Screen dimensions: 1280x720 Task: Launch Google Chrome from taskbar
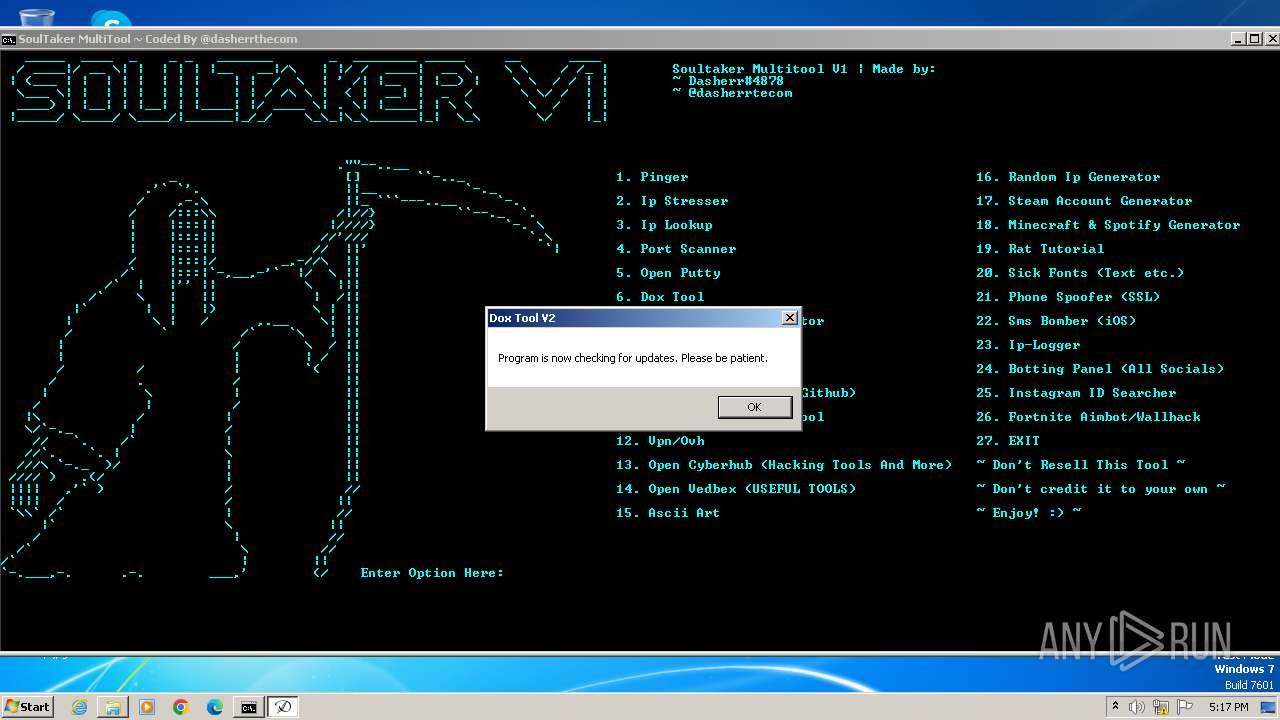[181, 707]
